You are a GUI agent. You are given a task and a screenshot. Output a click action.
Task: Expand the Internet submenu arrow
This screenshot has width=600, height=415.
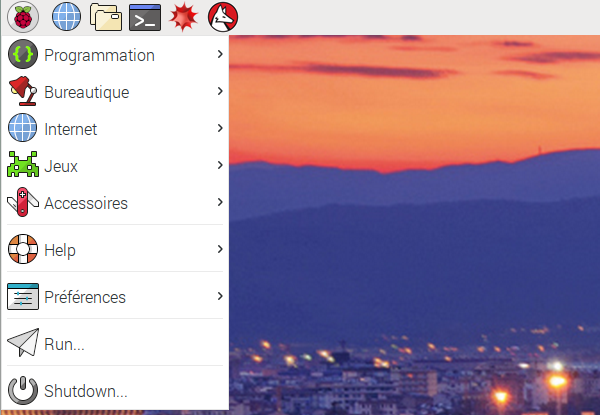point(220,128)
